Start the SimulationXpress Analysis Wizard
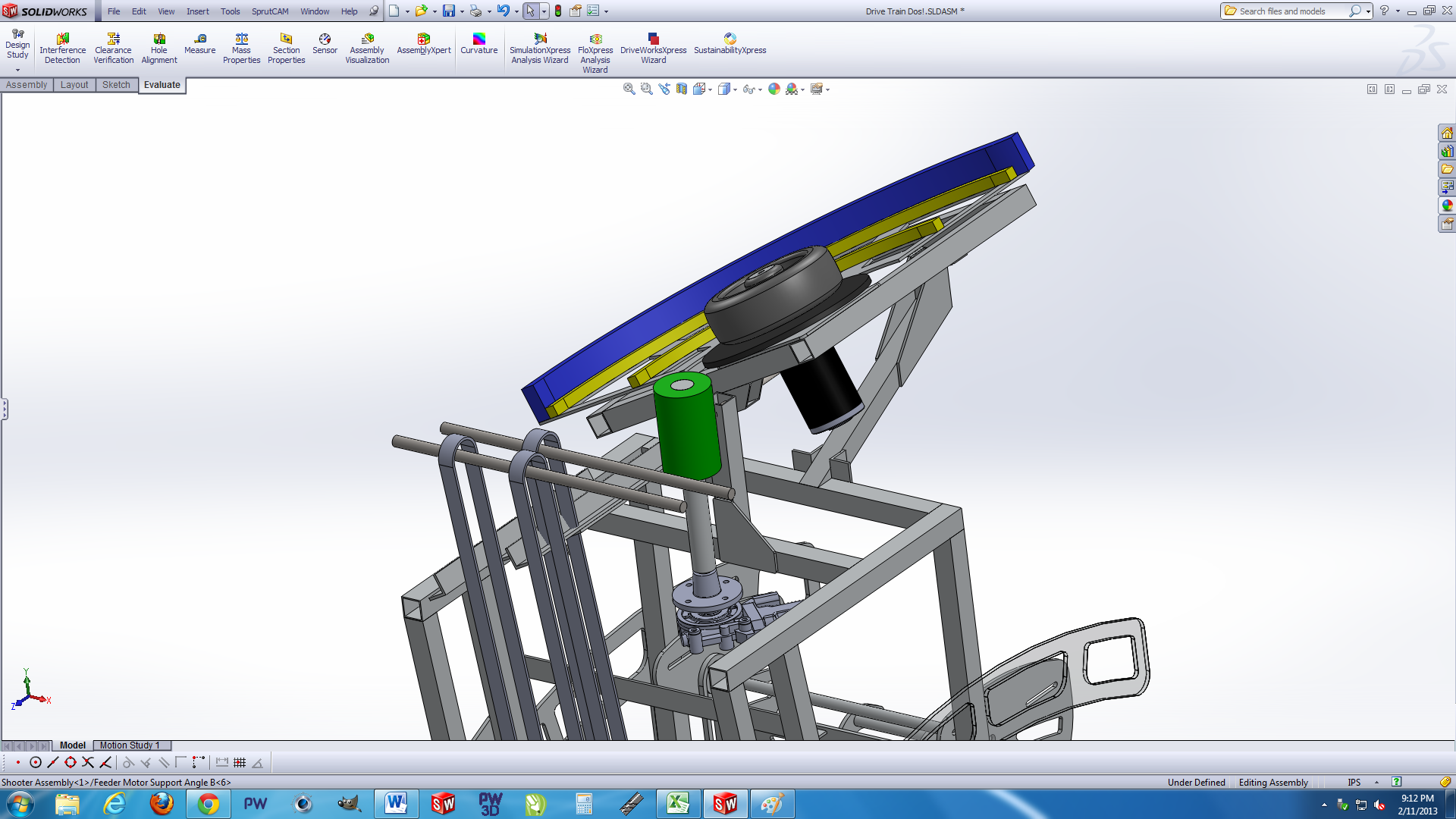This screenshot has width=1456, height=819. tap(540, 49)
